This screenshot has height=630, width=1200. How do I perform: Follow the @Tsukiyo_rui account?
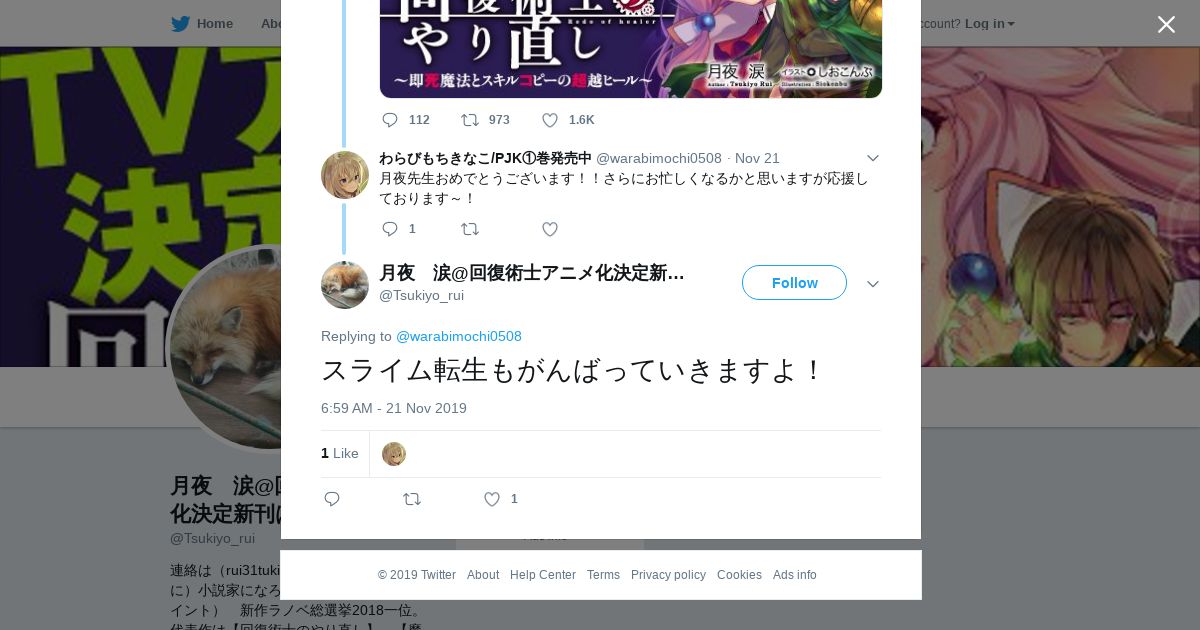794,282
